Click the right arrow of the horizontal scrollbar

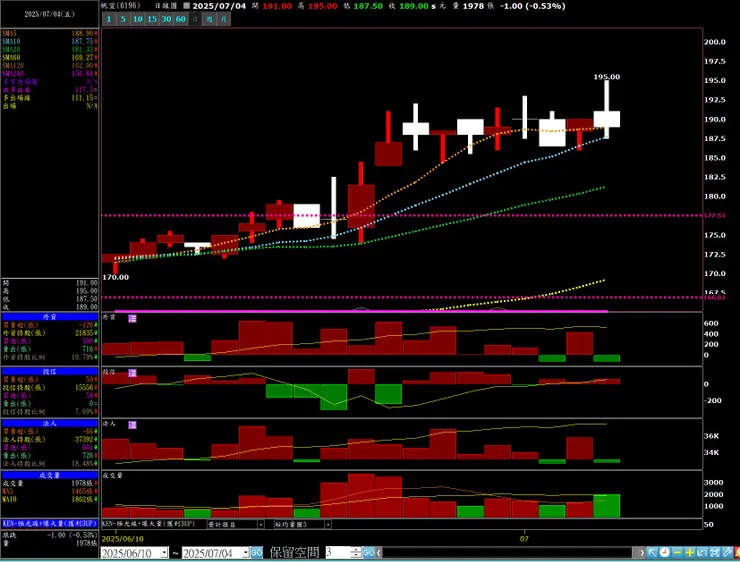(x=642, y=553)
